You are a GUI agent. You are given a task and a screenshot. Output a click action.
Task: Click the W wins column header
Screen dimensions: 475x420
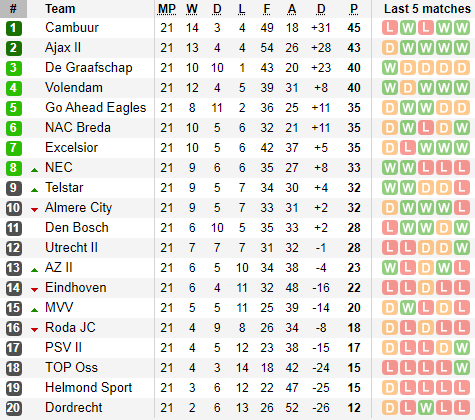192,9
